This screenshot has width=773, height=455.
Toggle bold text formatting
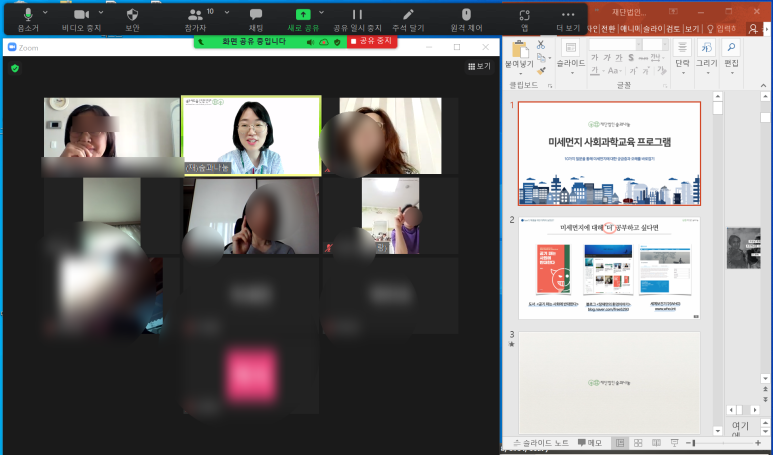(595, 58)
